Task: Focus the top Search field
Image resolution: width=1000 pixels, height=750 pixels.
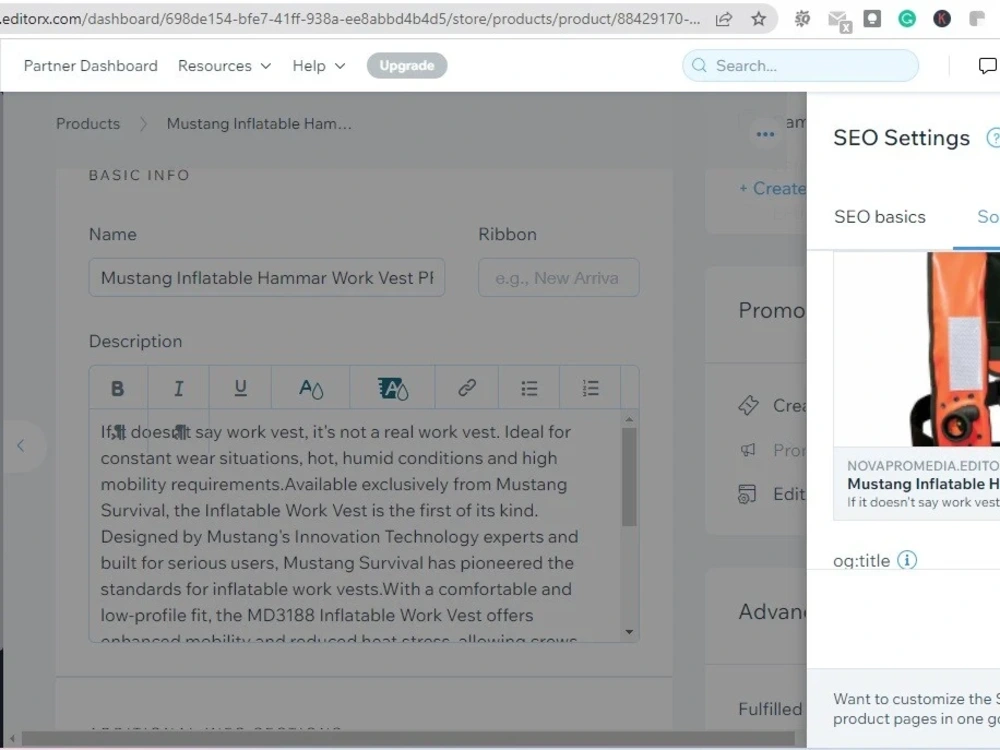Action: pos(800,66)
